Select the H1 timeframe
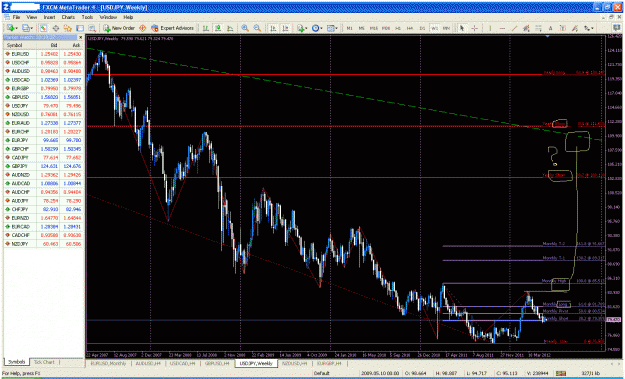Viewport: 625px width, 379px height. coord(398,28)
